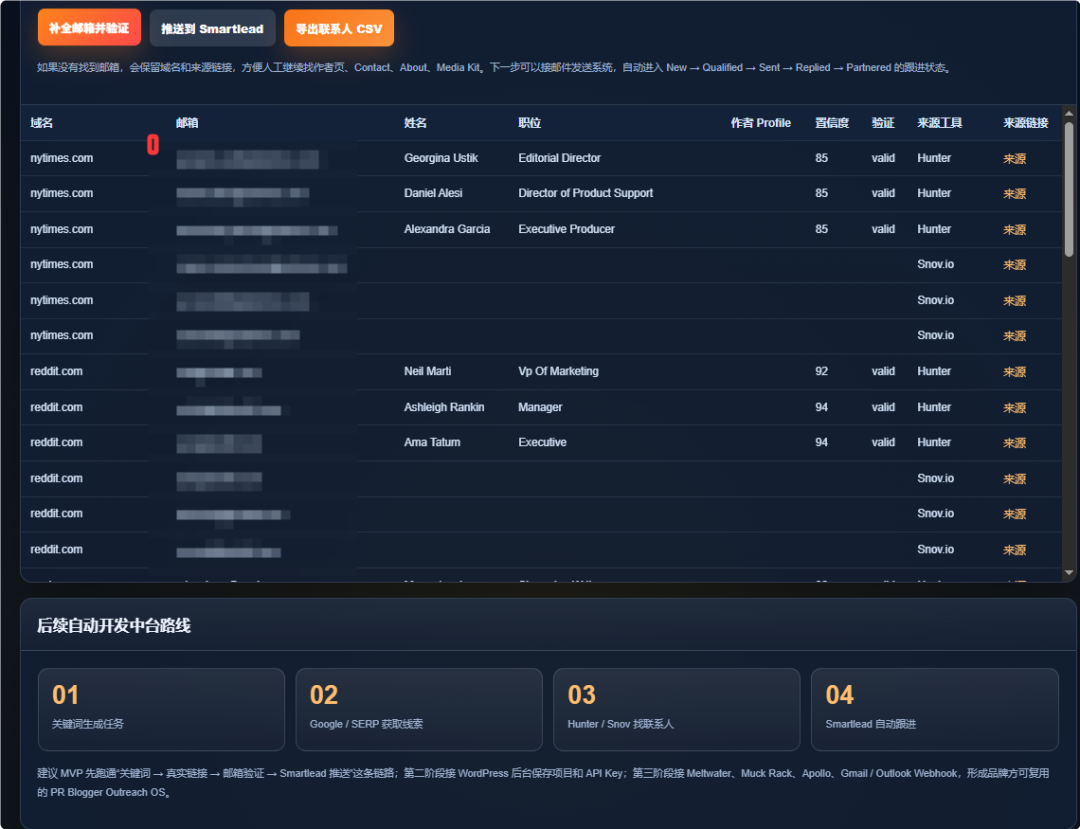
Task: Visit the 来源 link for Ashleigh Rankin
Action: coord(1015,408)
